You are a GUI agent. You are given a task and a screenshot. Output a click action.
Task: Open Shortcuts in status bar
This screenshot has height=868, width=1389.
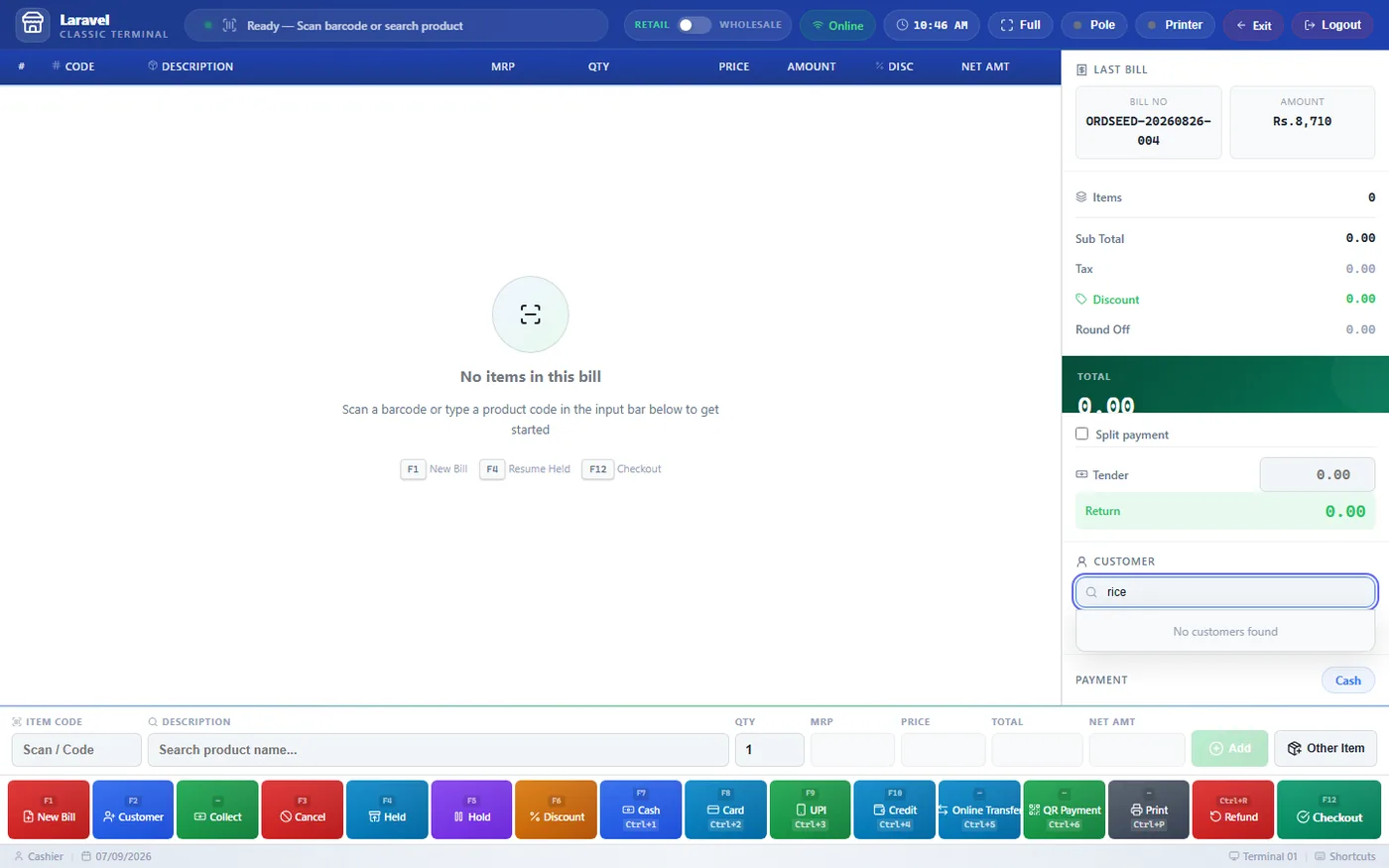pos(1345,856)
